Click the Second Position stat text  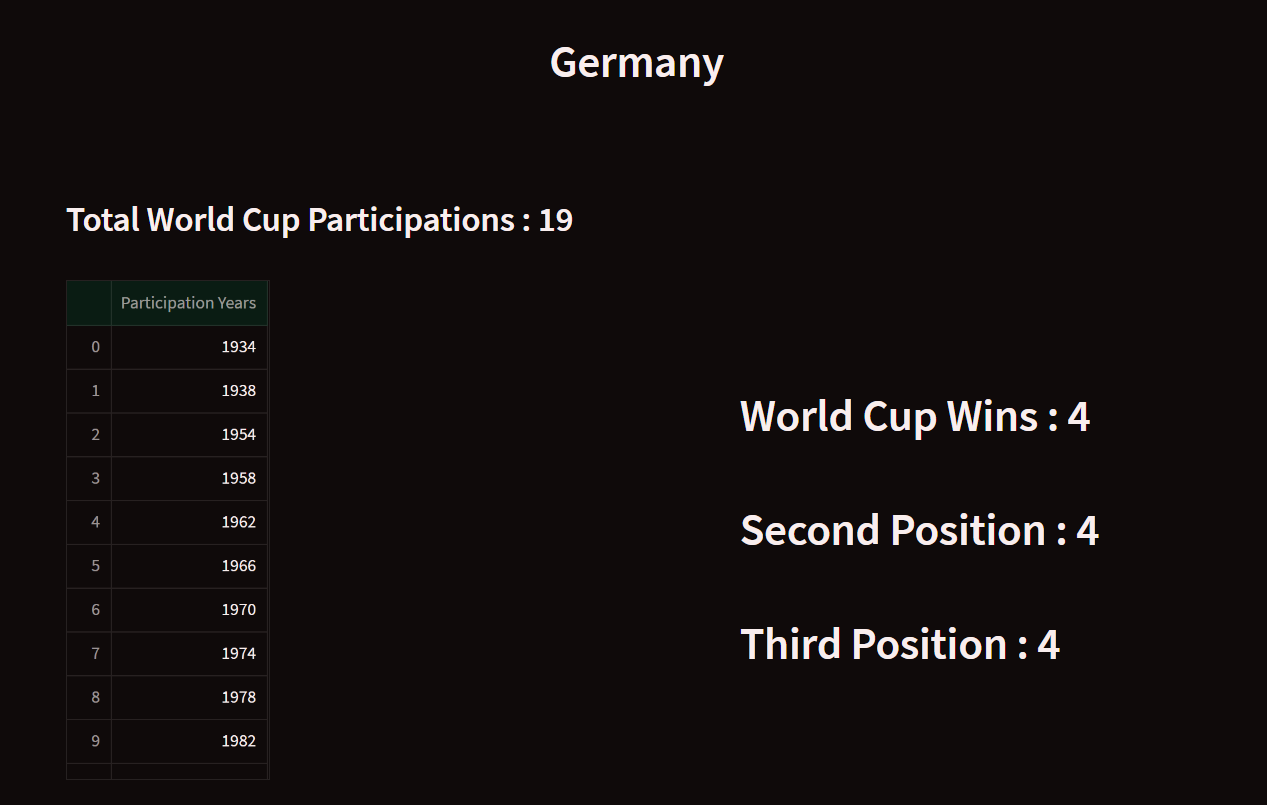click(919, 530)
